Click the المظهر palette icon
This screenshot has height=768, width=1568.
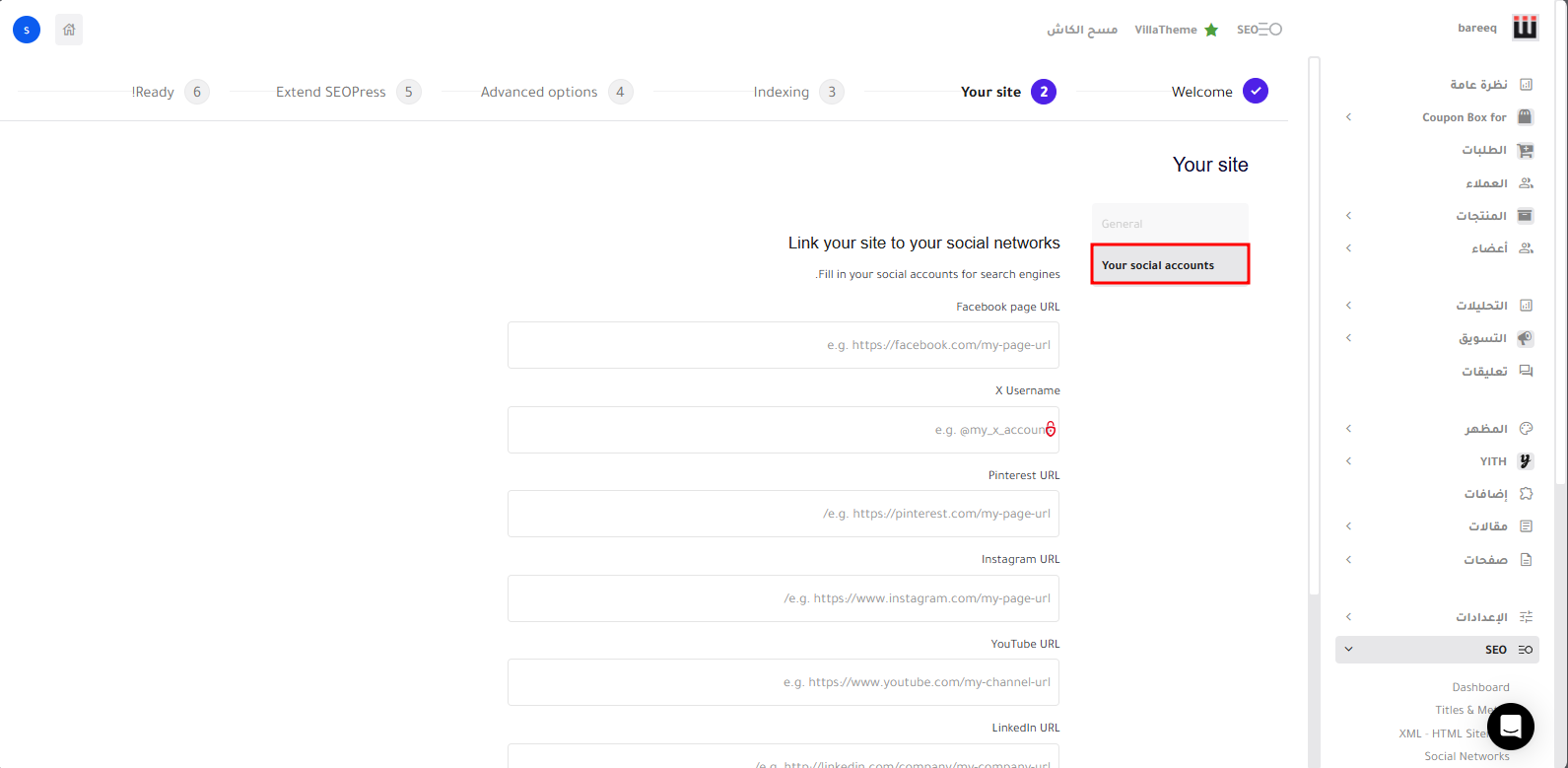click(1526, 429)
